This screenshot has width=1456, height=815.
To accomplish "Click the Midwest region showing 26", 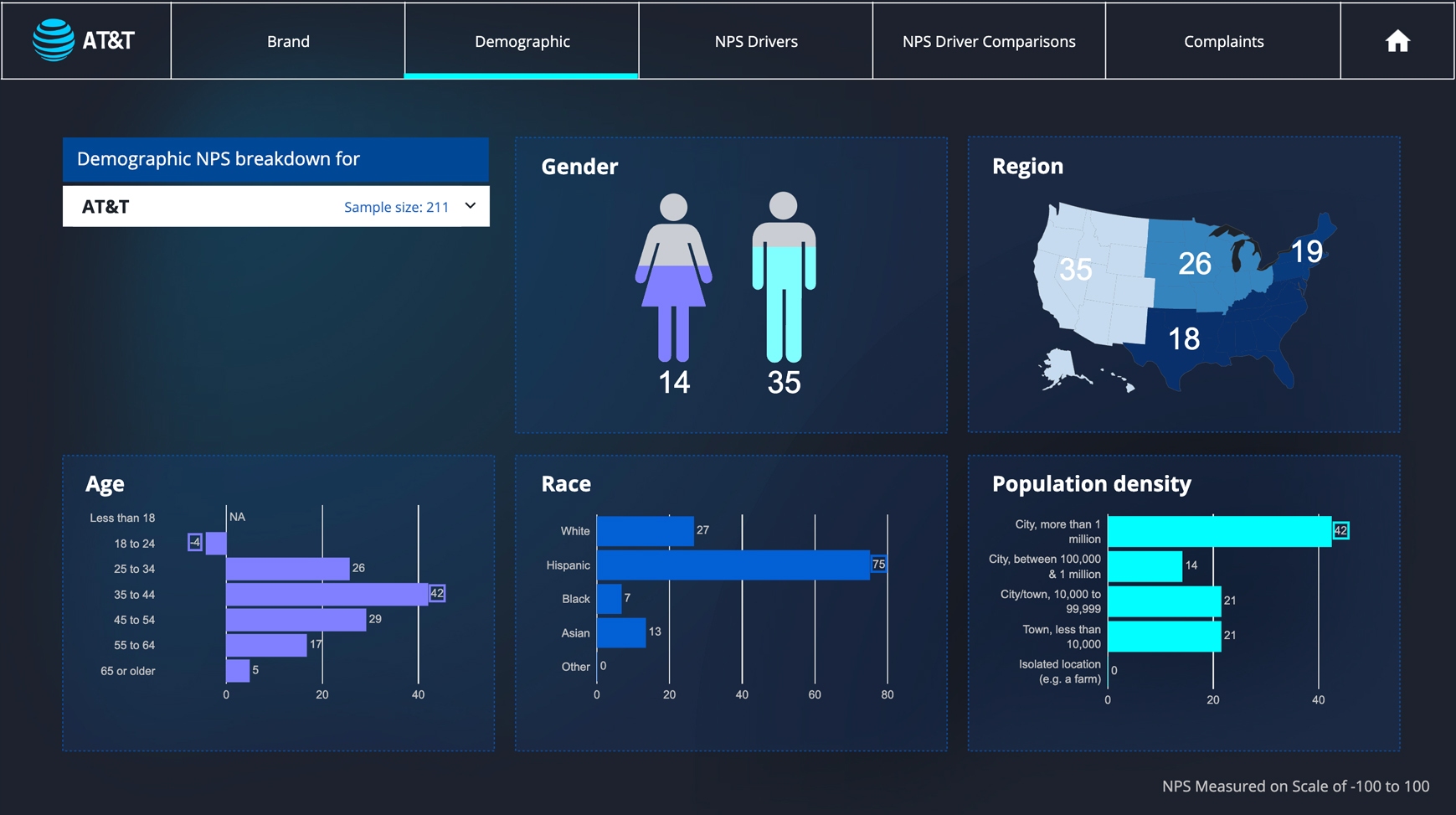I will pos(1196,264).
